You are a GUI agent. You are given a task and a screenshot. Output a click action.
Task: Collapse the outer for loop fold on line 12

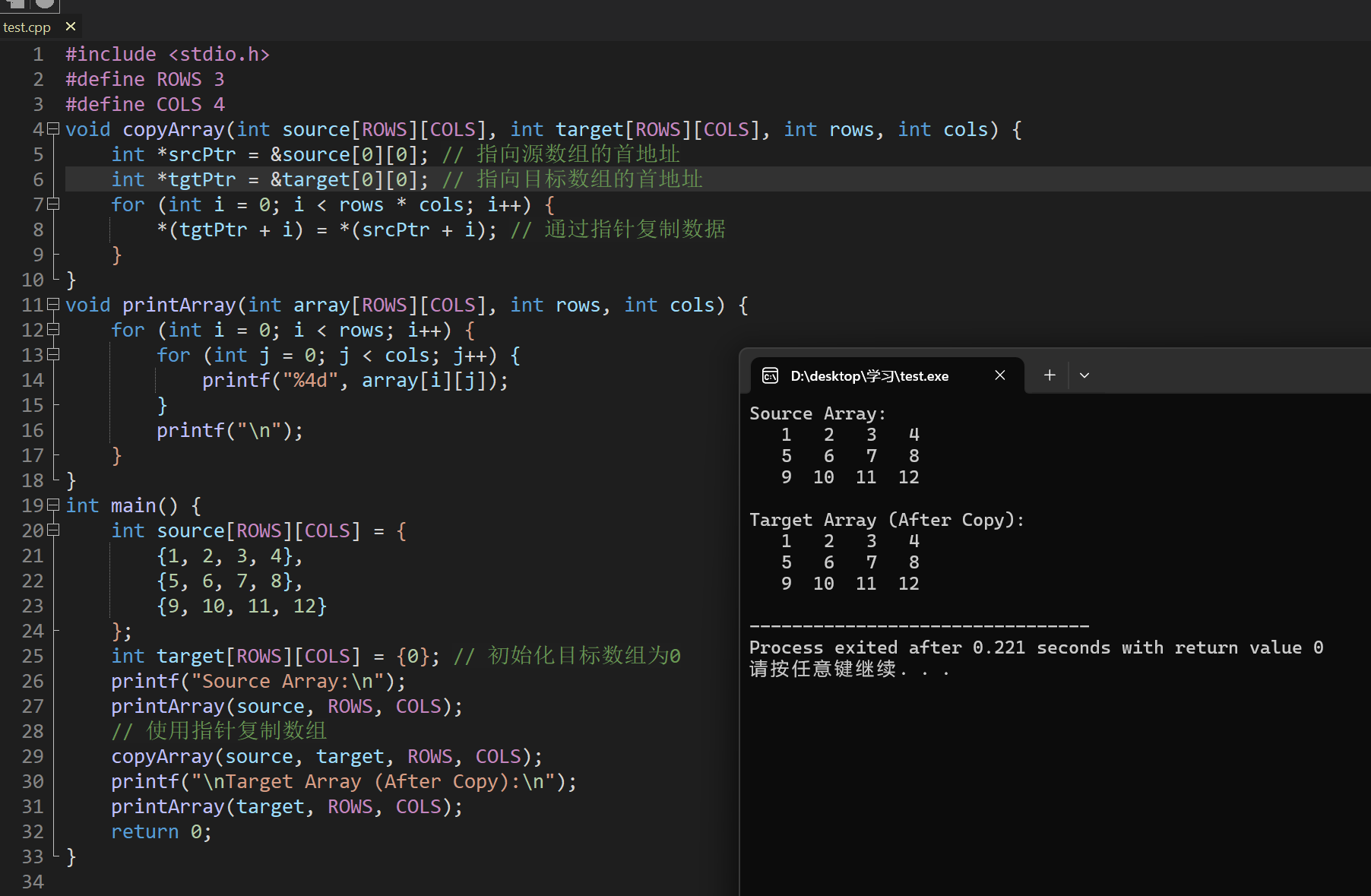tap(53, 330)
